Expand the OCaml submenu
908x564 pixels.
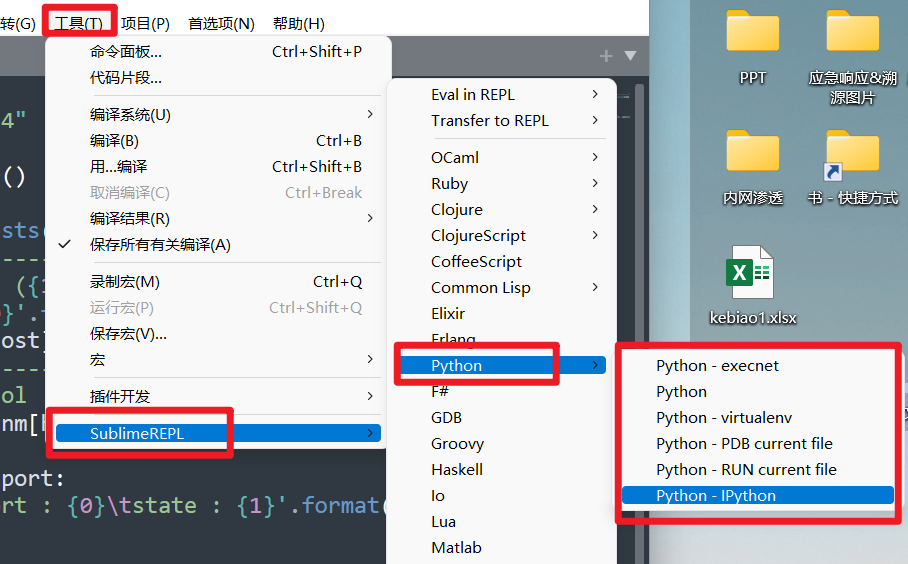click(x=501, y=158)
